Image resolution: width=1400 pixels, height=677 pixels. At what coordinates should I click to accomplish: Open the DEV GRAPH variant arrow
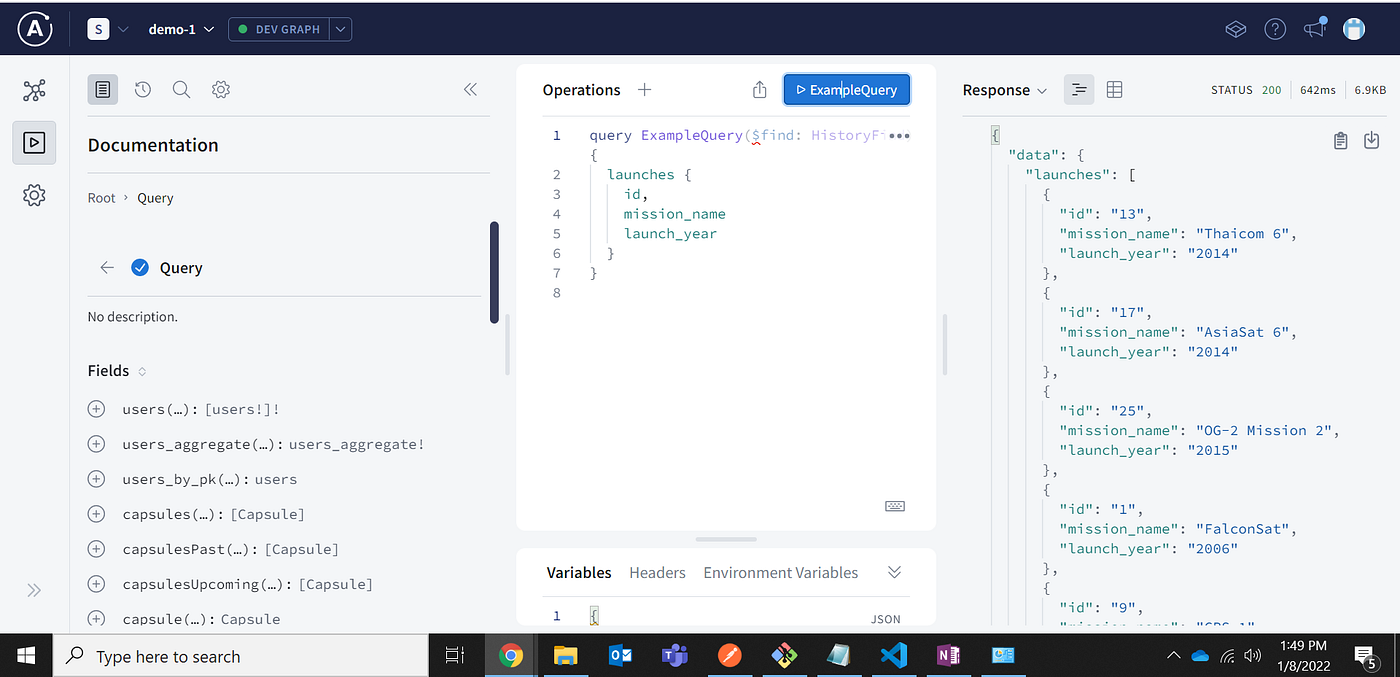[x=341, y=29]
